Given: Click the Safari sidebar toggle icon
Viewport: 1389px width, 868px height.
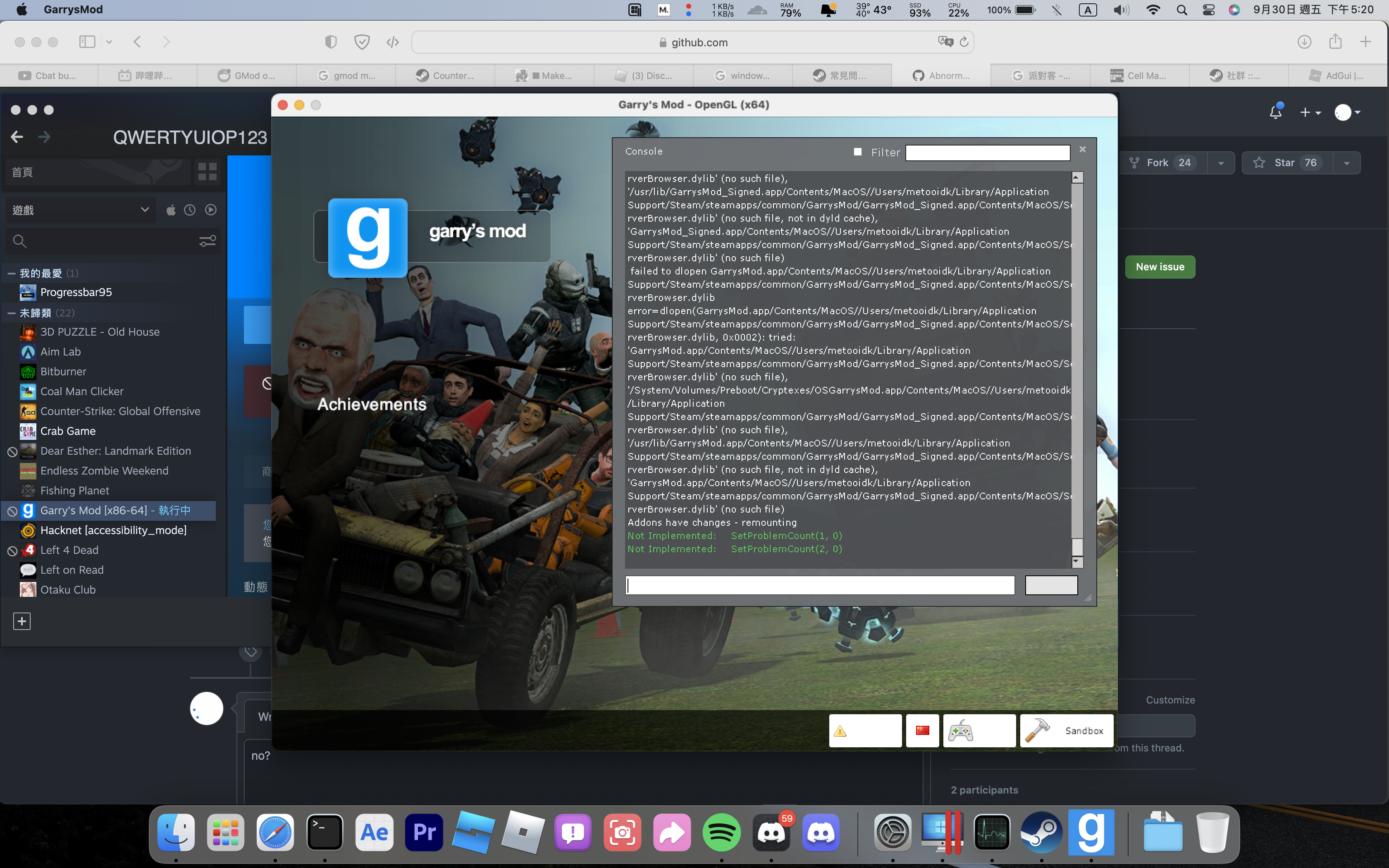Looking at the screenshot, I should point(87,42).
